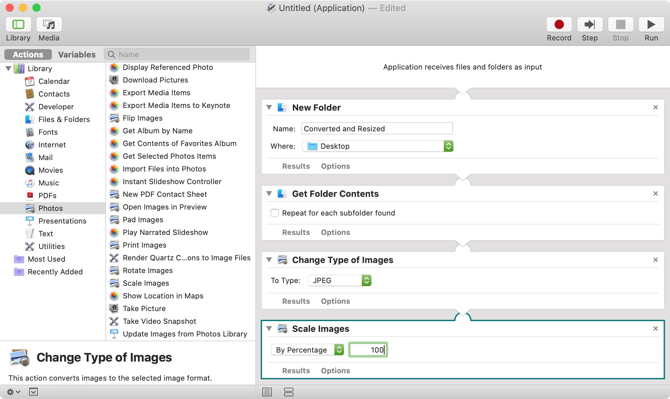Select the Calendar category
The image size is (670, 399).
[x=53, y=81]
